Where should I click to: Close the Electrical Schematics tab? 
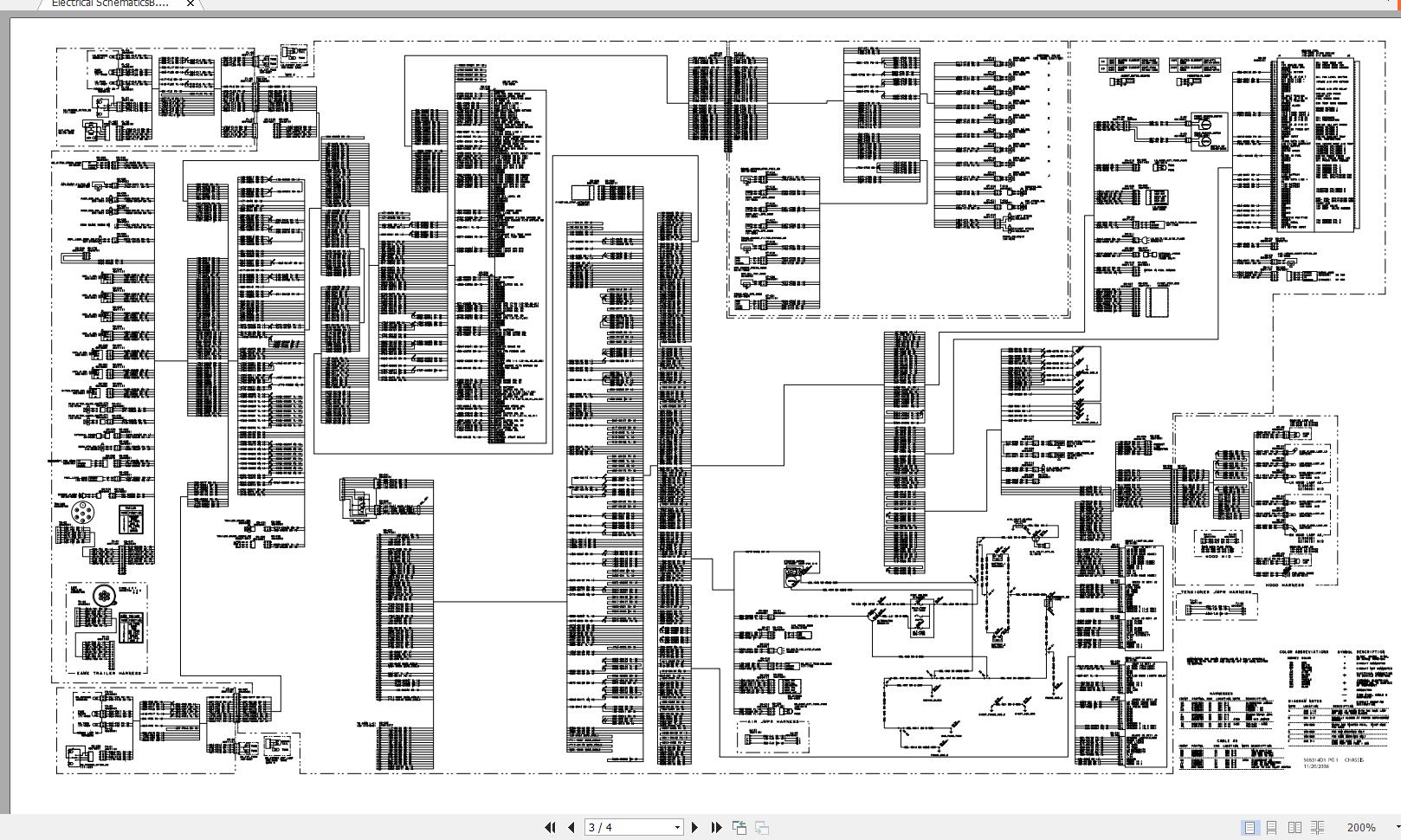(190, 3)
